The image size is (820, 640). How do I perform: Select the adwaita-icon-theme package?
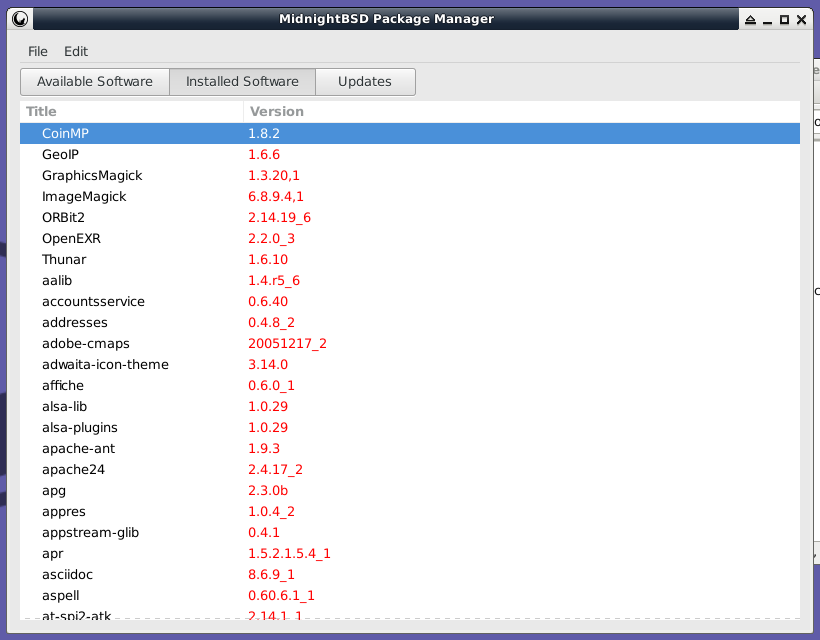[105, 364]
